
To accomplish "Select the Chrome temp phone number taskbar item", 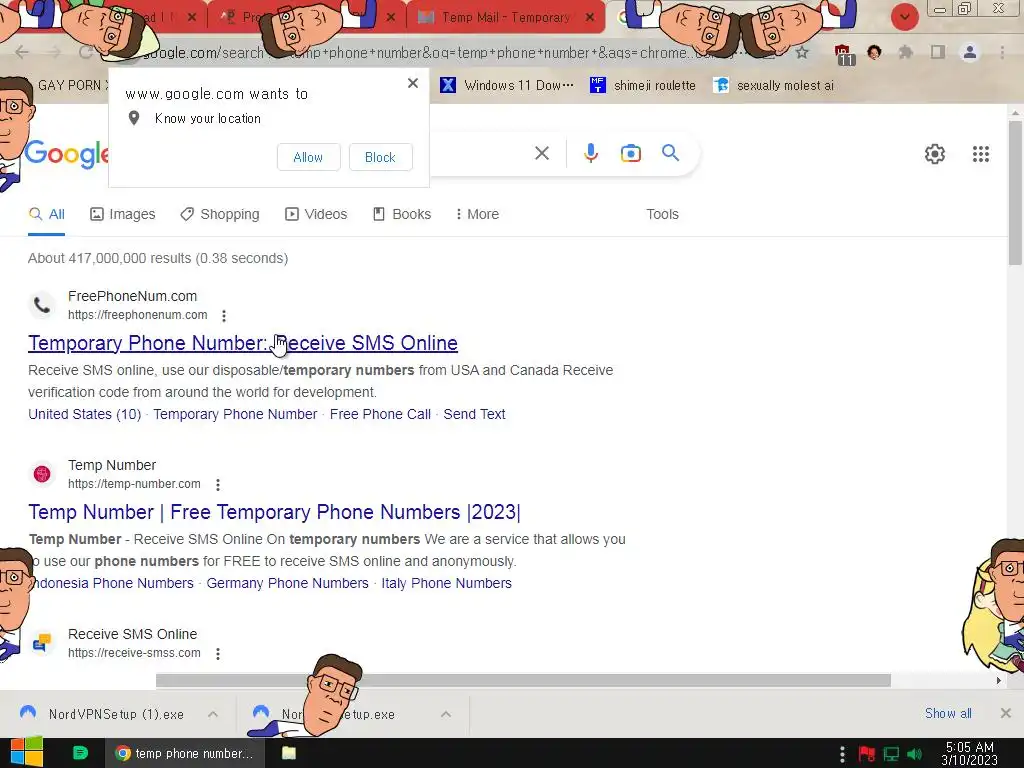I will pos(185,753).
